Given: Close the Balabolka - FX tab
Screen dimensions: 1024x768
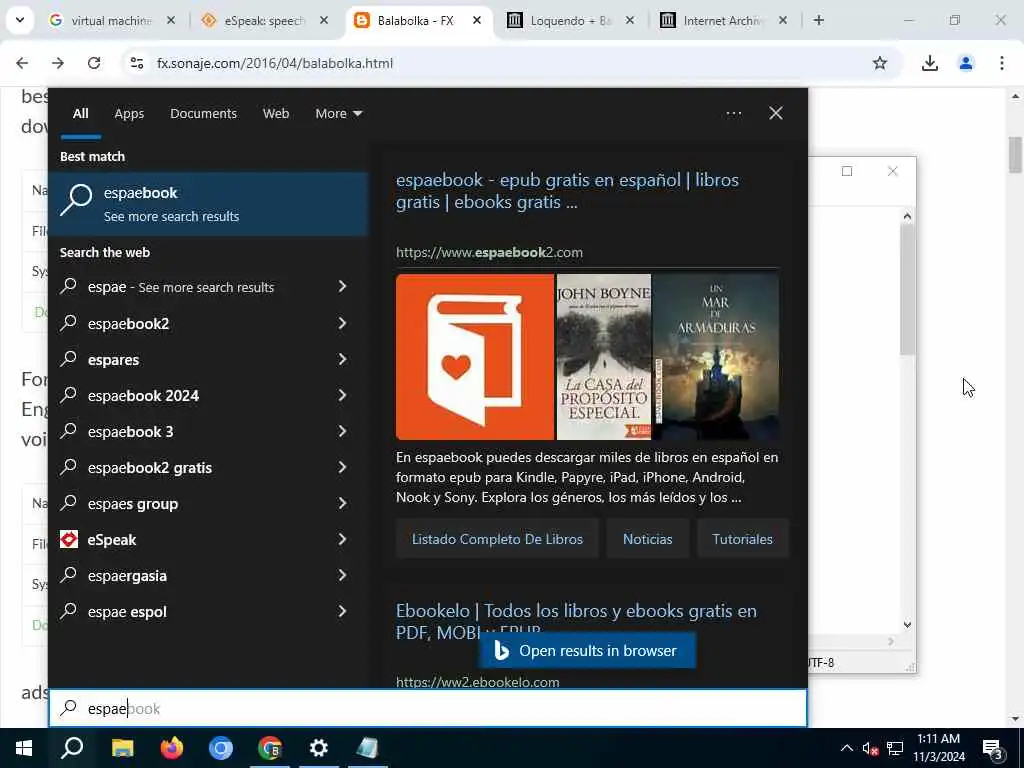Looking at the screenshot, I should [477, 20].
